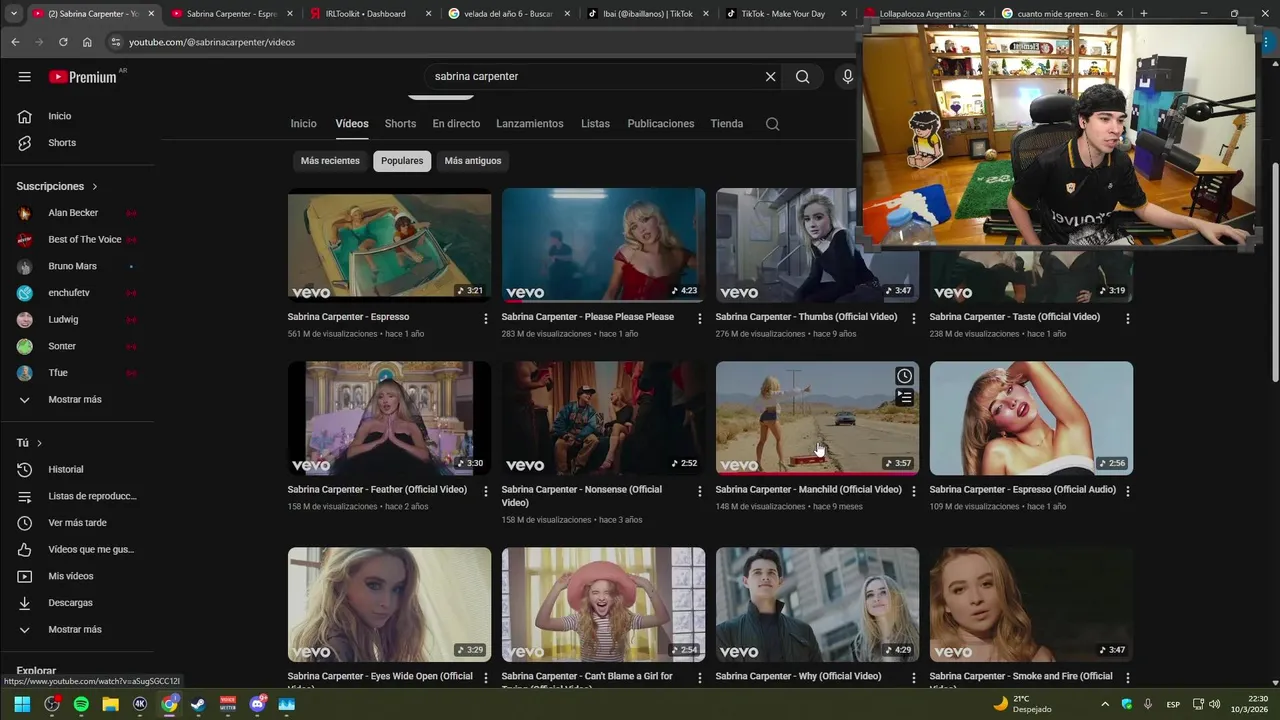Open Discord from the taskbar
This screenshot has width=1280, height=720.
click(257, 704)
